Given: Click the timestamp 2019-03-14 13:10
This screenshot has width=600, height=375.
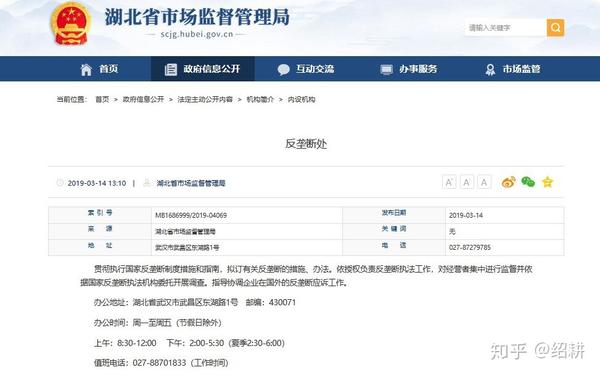Looking at the screenshot, I should tap(97, 183).
